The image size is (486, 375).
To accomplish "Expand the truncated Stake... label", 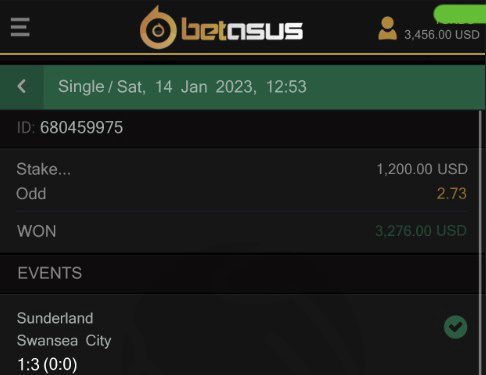I will [43, 169].
